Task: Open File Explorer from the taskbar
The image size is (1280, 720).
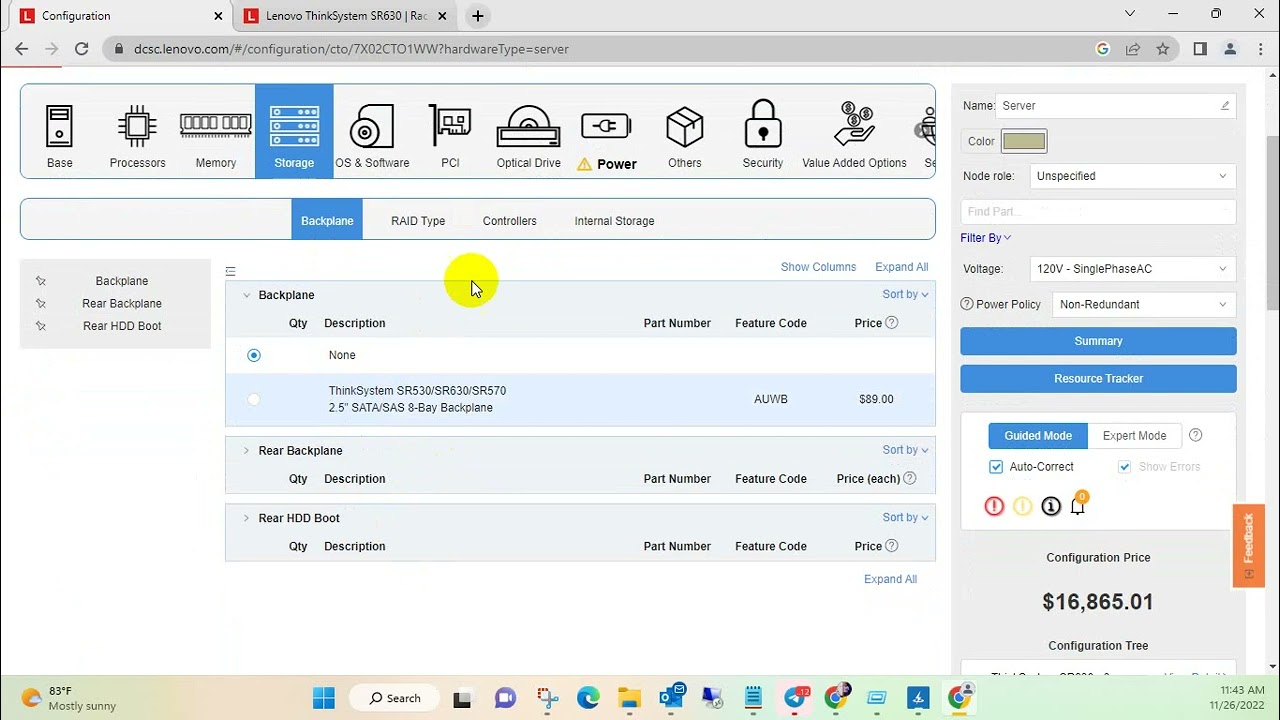Action: click(629, 697)
